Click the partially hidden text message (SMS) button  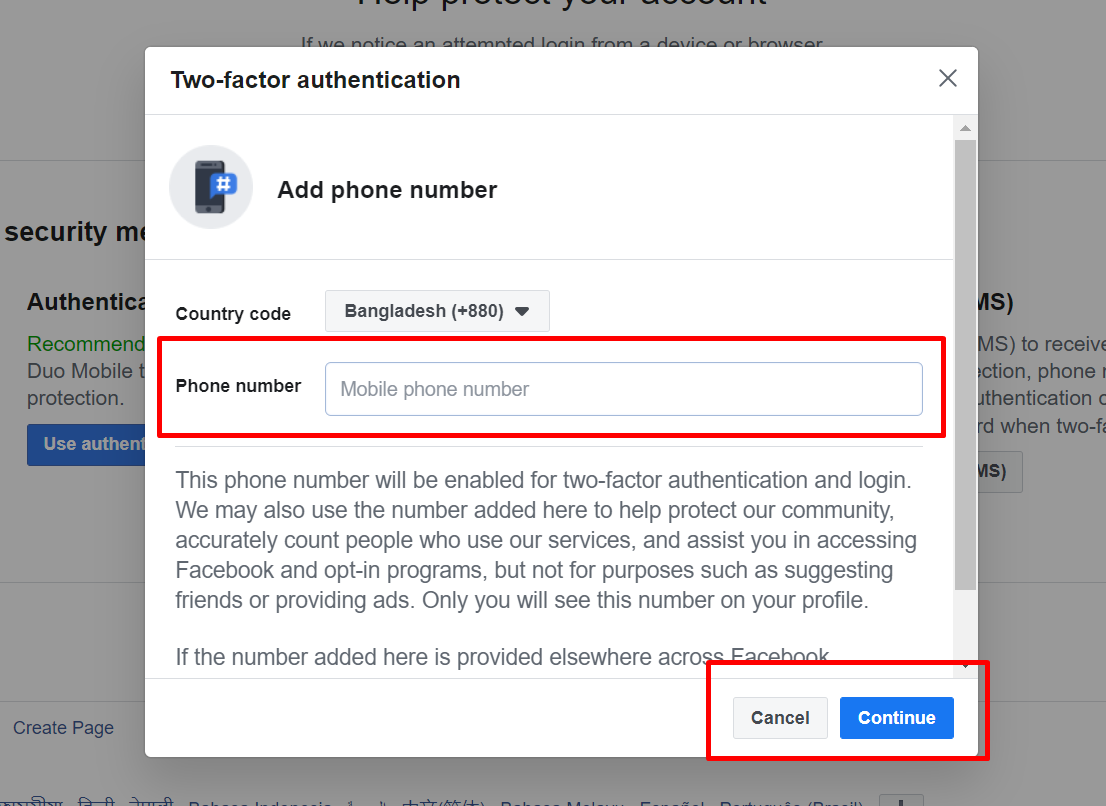point(999,472)
